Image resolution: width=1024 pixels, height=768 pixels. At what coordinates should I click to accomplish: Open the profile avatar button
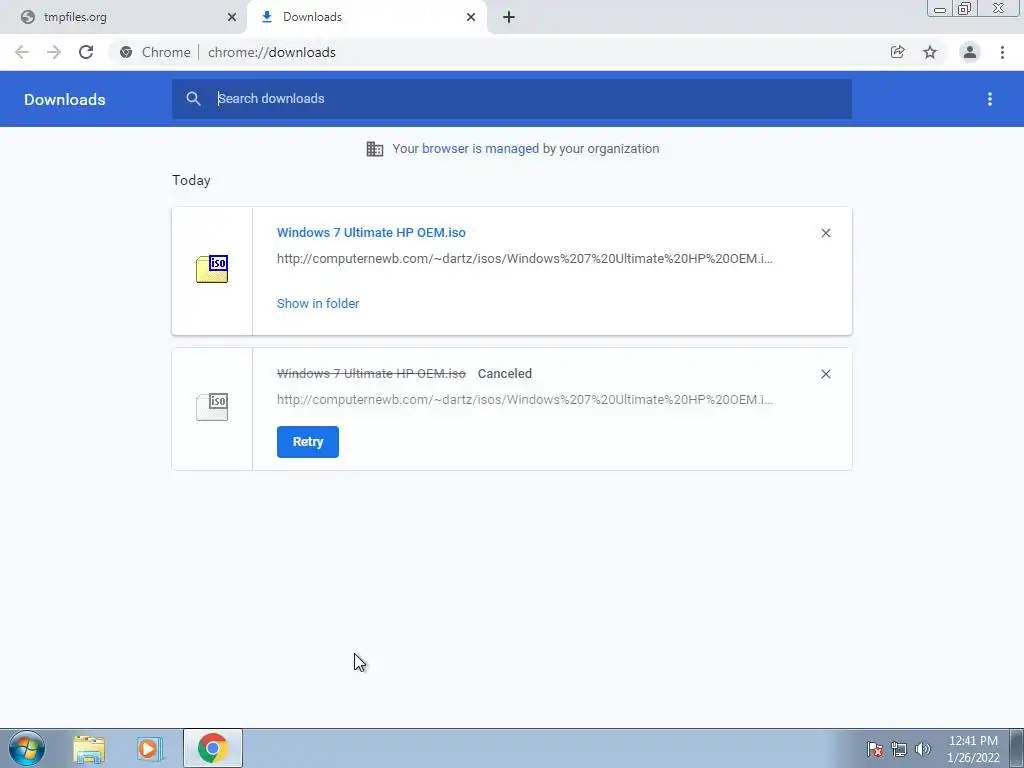tap(970, 52)
